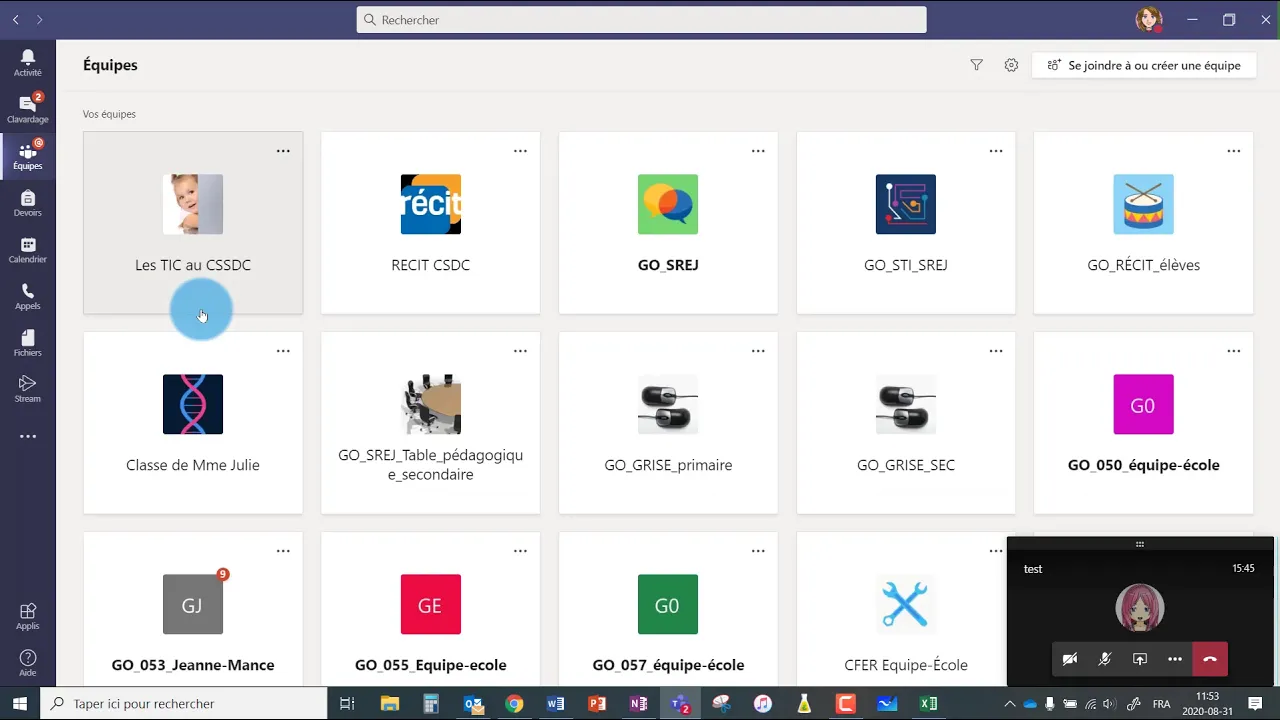Open GO_SREJ team chat-bubble icon
The image size is (1280, 720).
[x=668, y=204]
